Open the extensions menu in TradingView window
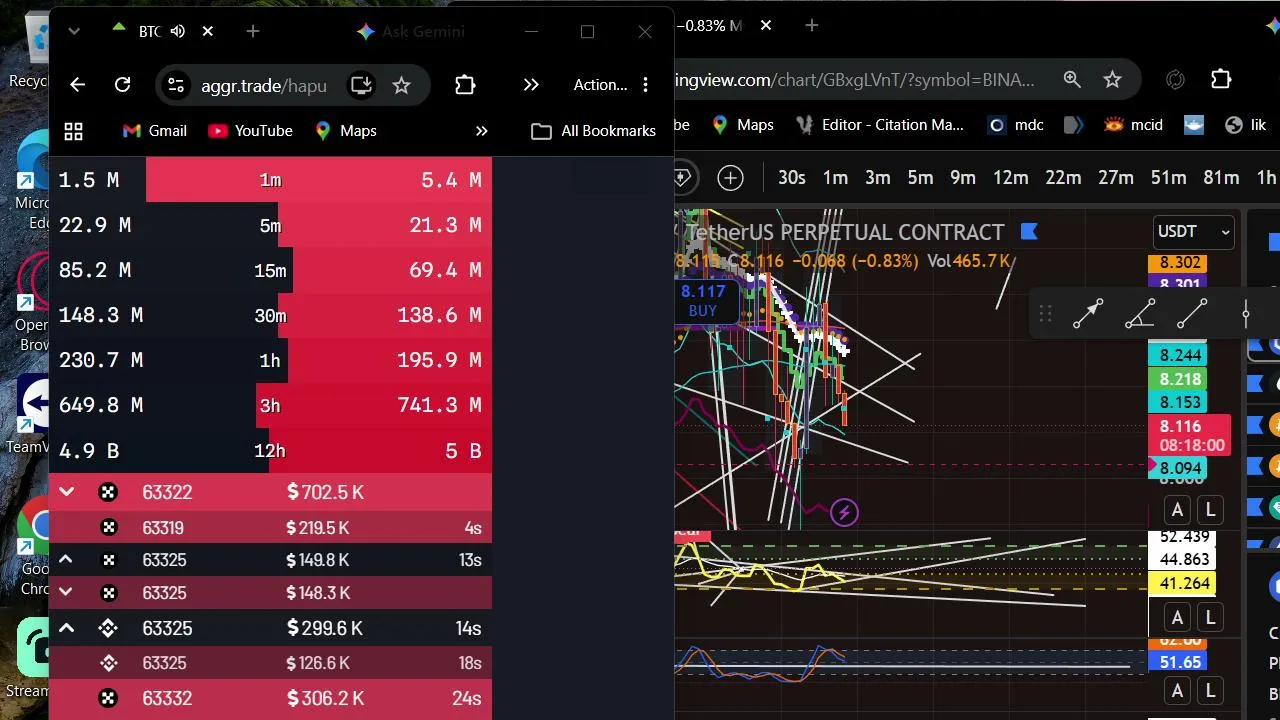The image size is (1280, 720). tap(1221, 79)
